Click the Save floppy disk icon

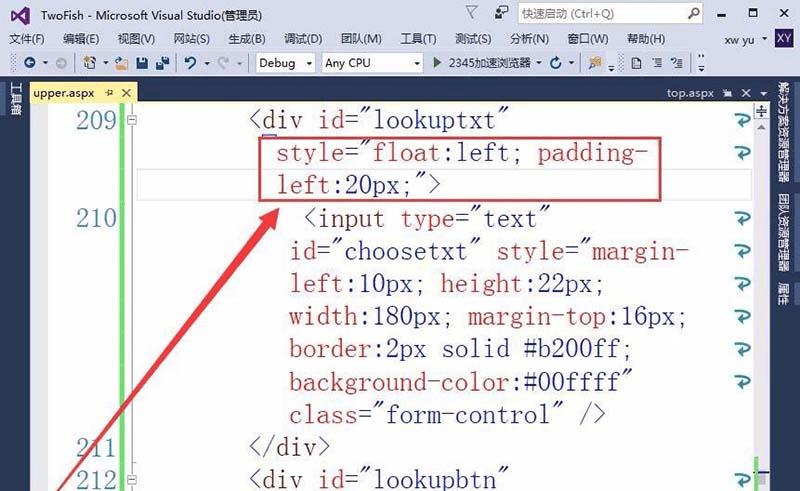click(142, 63)
